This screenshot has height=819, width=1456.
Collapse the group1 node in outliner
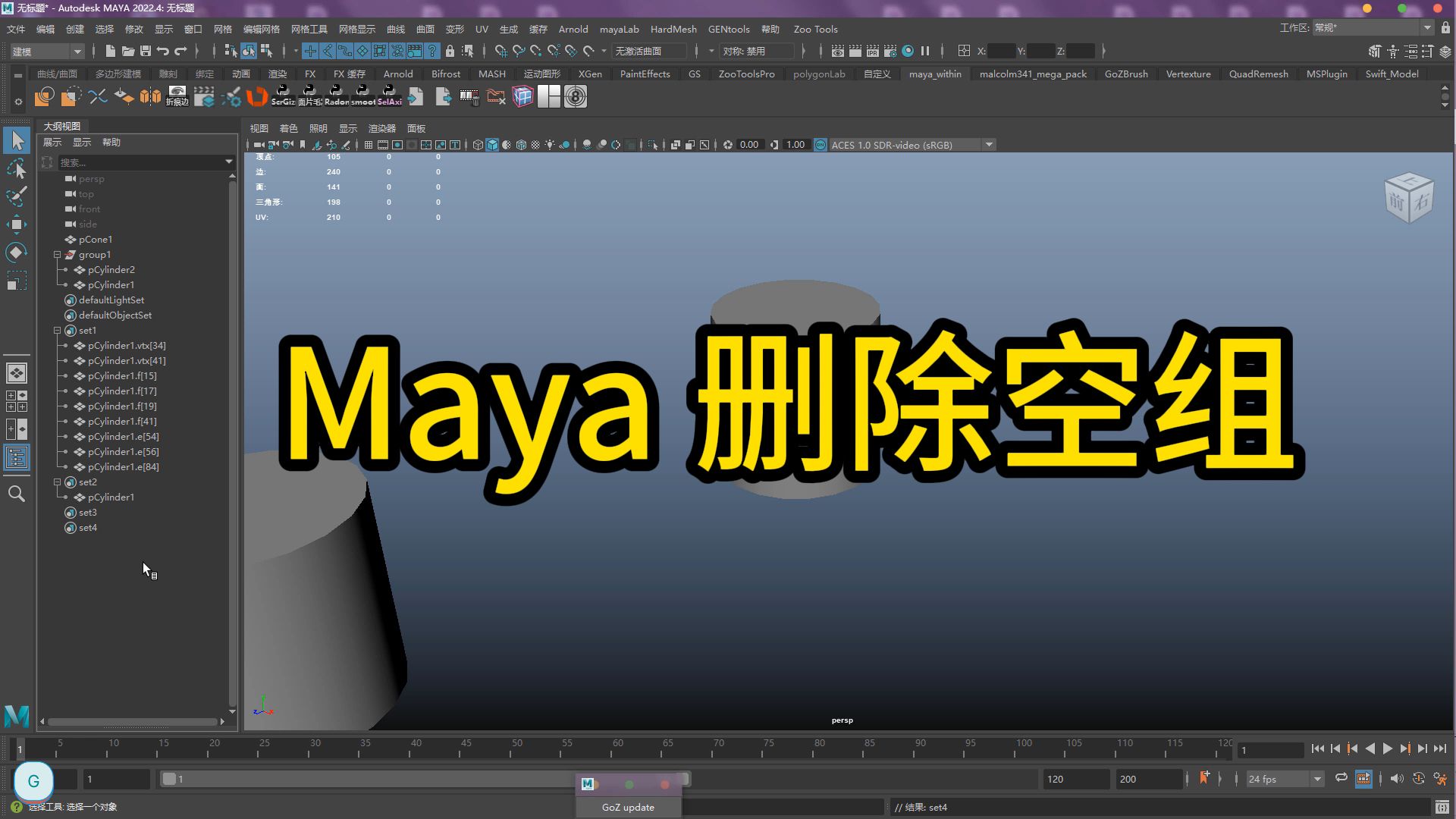[x=57, y=255]
